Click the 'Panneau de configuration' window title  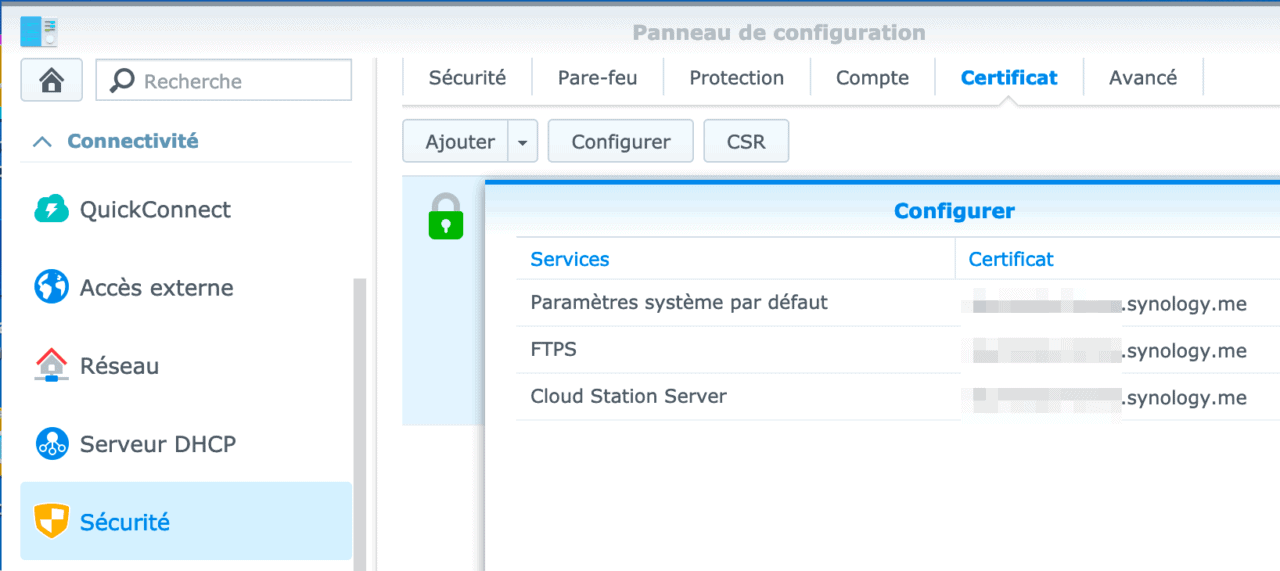pos(779,32)
